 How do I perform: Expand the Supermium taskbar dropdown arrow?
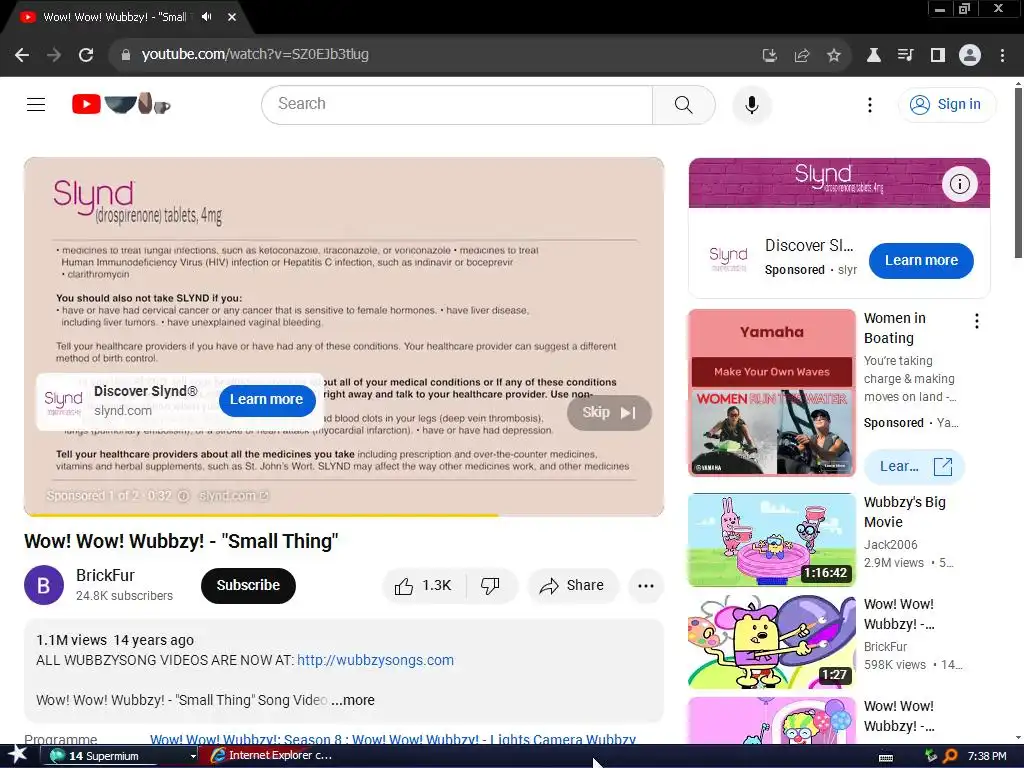tap(193, 756)
